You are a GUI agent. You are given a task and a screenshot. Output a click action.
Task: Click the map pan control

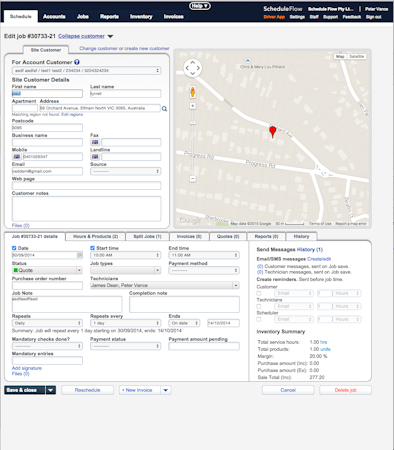click(193, 68)
